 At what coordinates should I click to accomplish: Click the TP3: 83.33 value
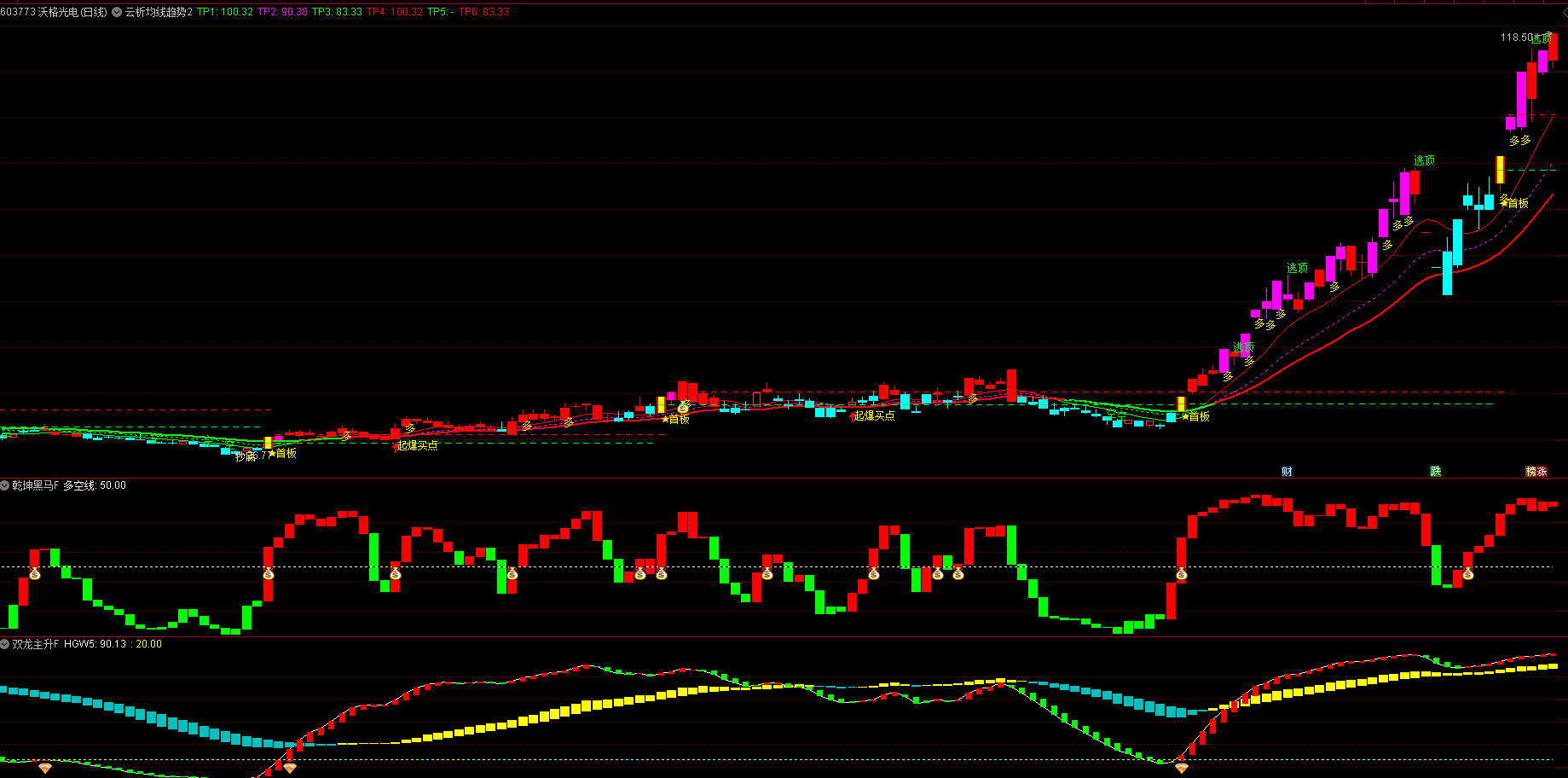tap(337, 12)
